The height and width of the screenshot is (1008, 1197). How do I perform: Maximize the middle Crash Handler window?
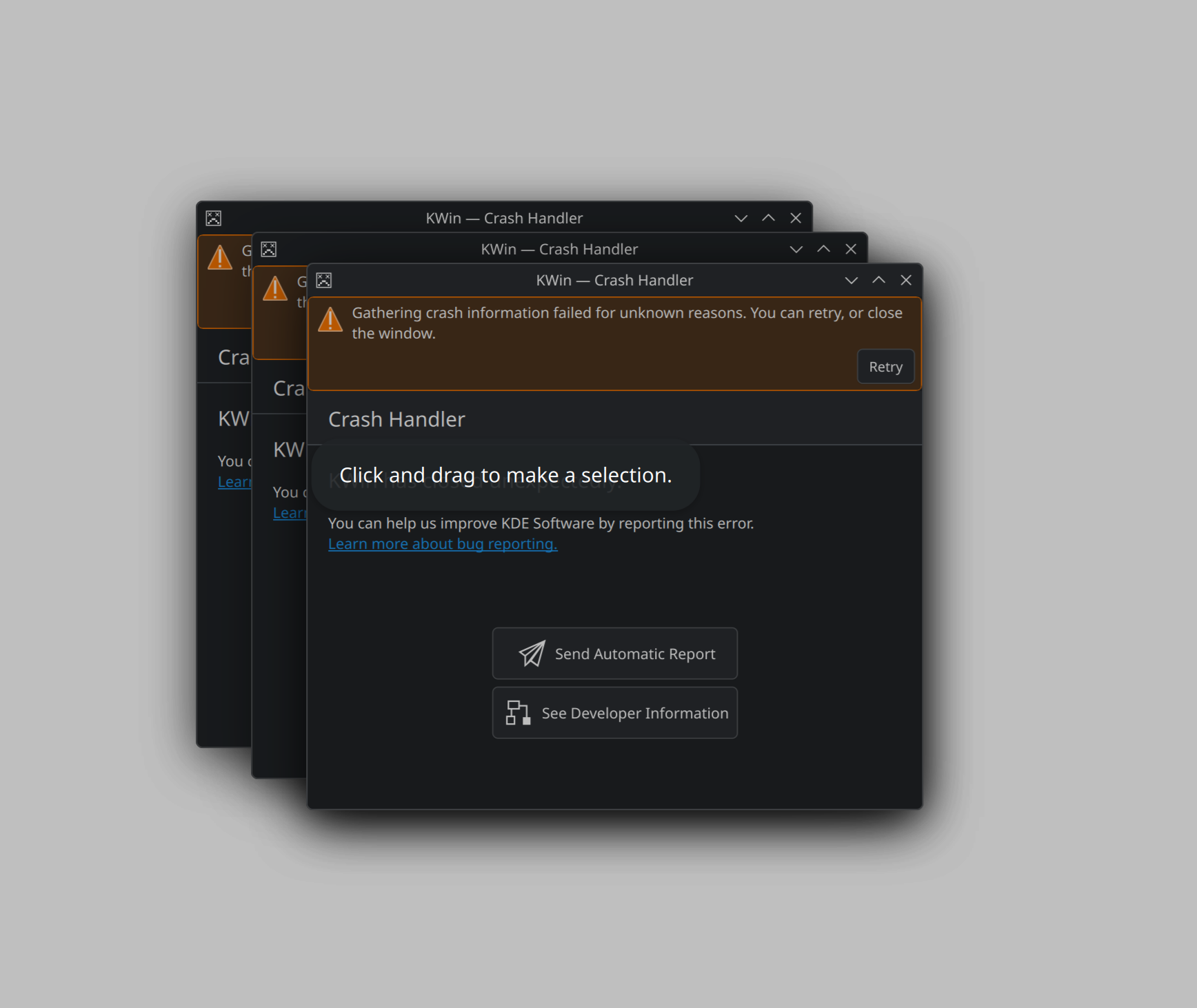824,250
